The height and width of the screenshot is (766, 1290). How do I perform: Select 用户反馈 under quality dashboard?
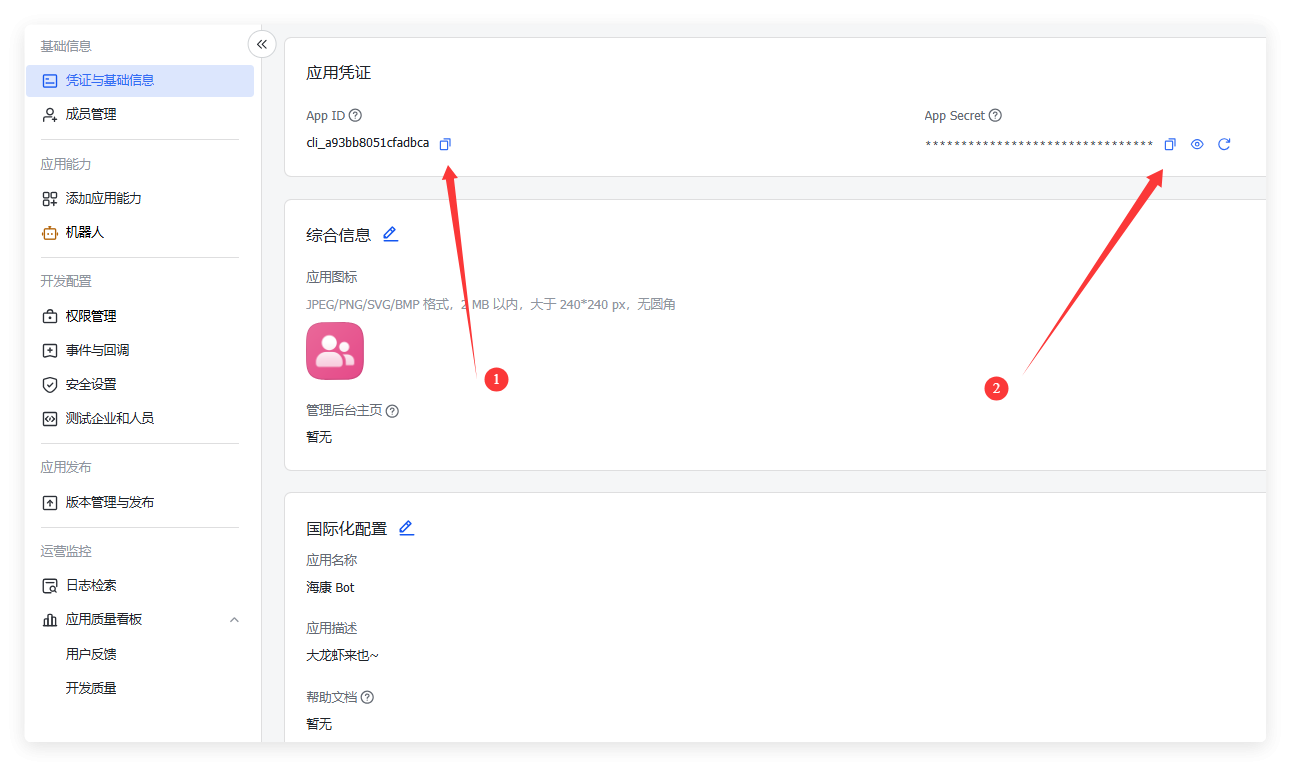pos(91,654)
